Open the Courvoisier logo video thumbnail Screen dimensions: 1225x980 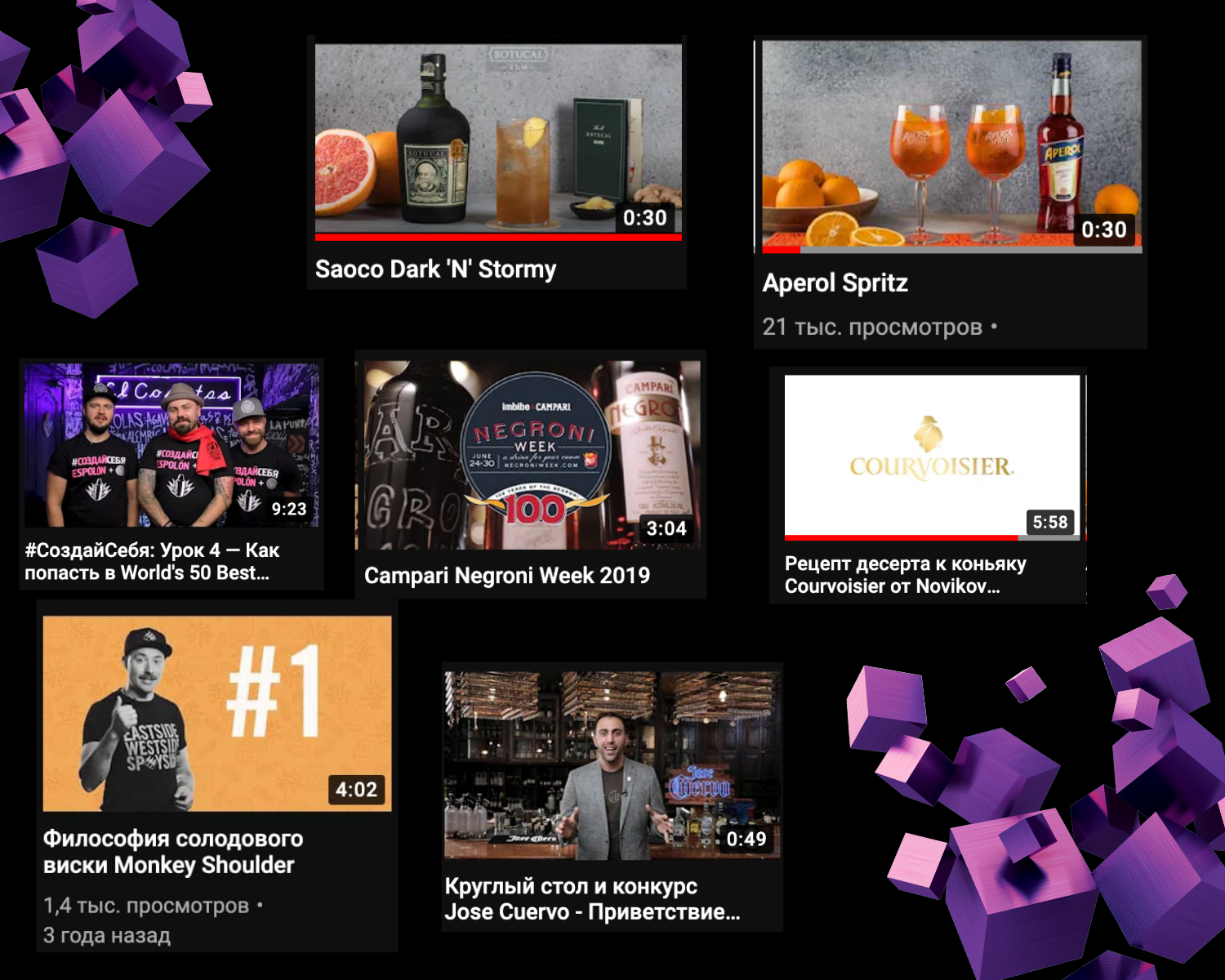tap(931, 453)
